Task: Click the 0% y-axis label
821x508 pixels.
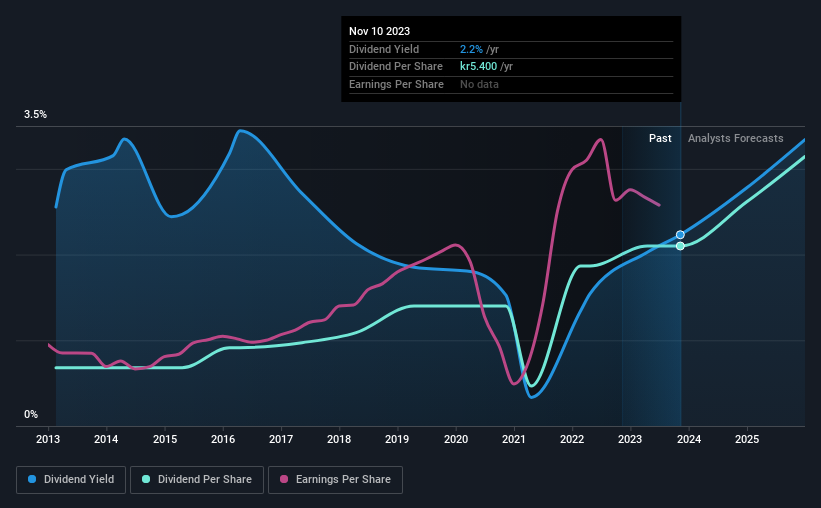Action: (x=31, y=414)
